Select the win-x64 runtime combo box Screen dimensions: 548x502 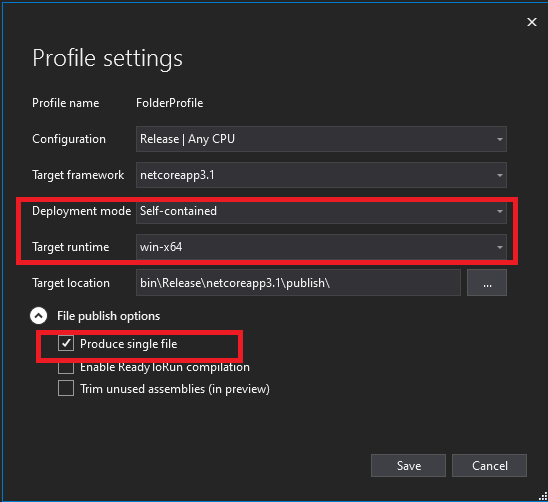(x=321, y=247)
